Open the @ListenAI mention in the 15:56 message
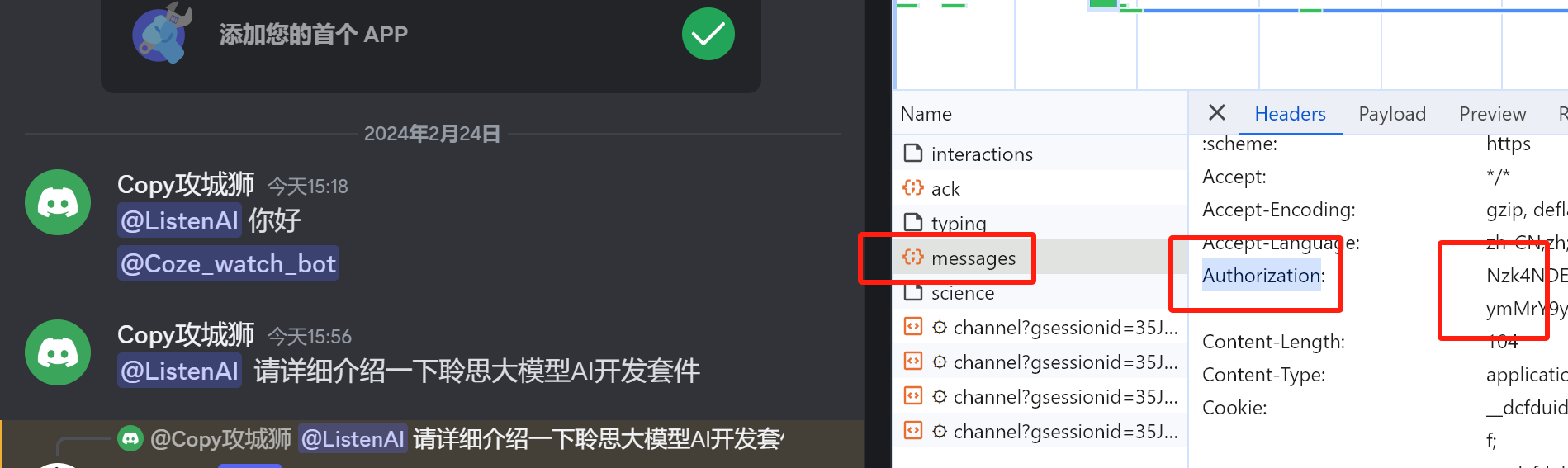1568x468 pixels. pyautogui.click(x=179, y=371)
